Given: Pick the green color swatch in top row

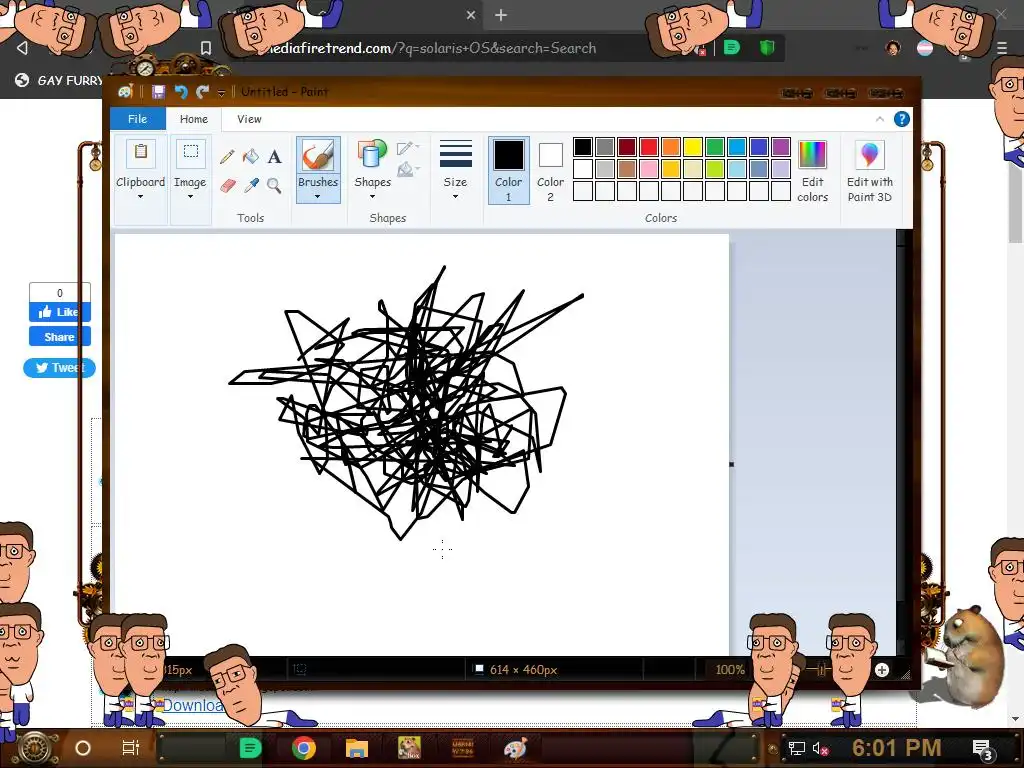Looking at the screenshot, I should (714, 147).
